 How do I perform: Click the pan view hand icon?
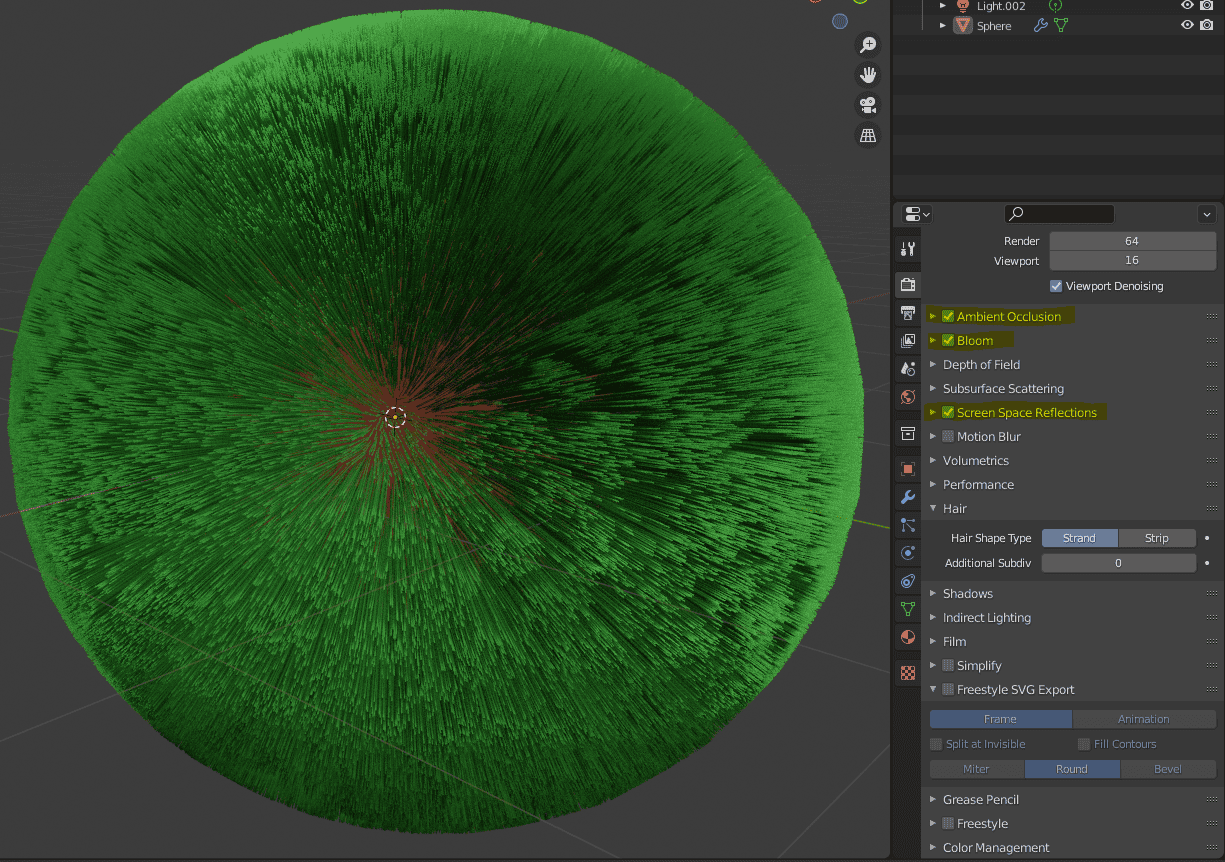tap(868, 75)
